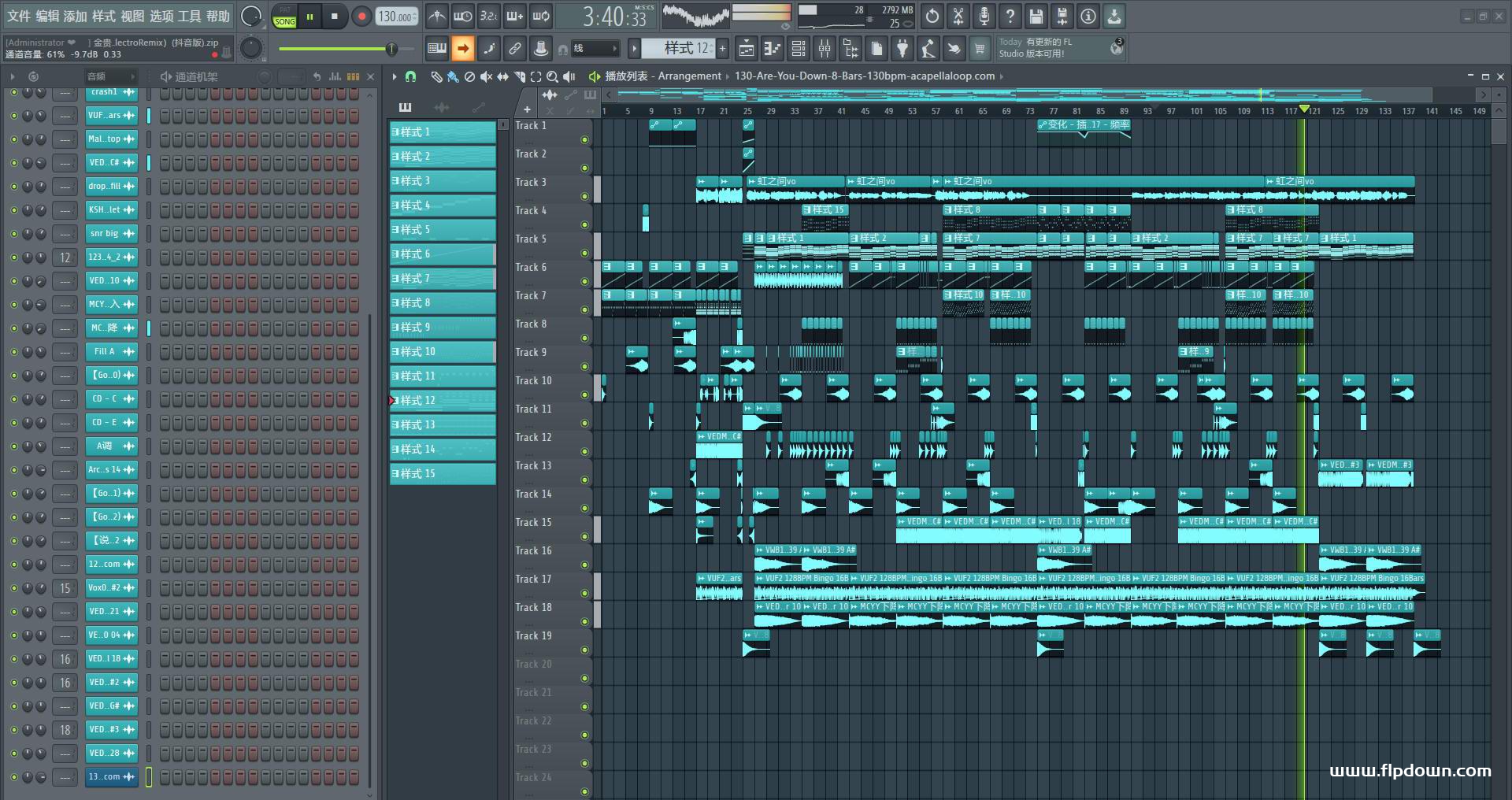Click the main pitch knob
The image size is (1512, 800).
251,49
